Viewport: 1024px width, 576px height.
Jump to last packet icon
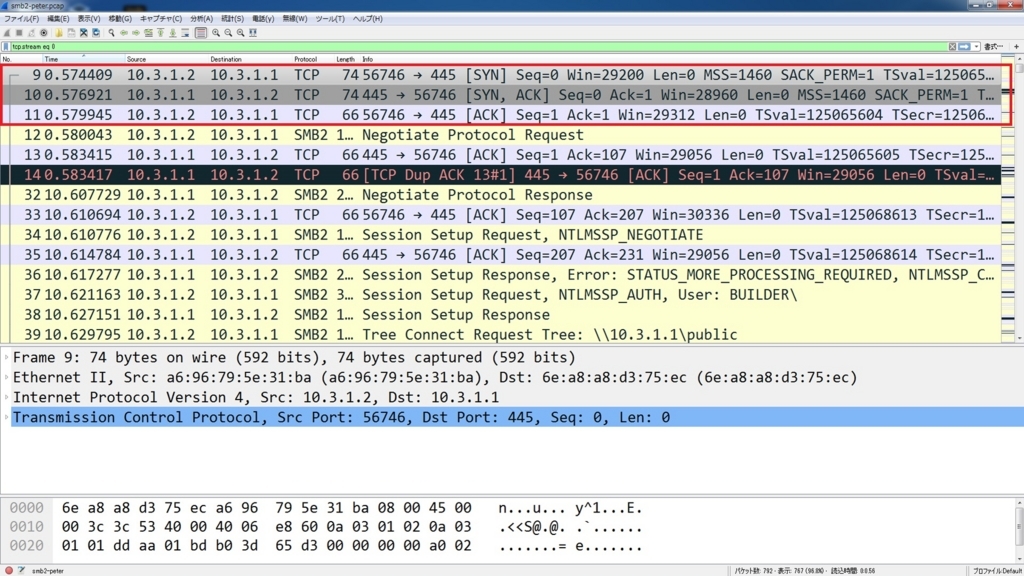point(173,33)
